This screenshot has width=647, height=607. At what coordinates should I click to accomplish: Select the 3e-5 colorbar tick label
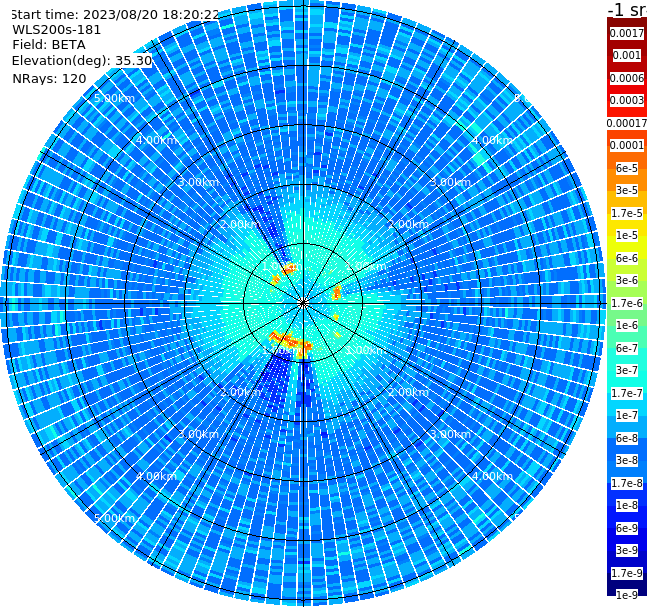[627, 190]
